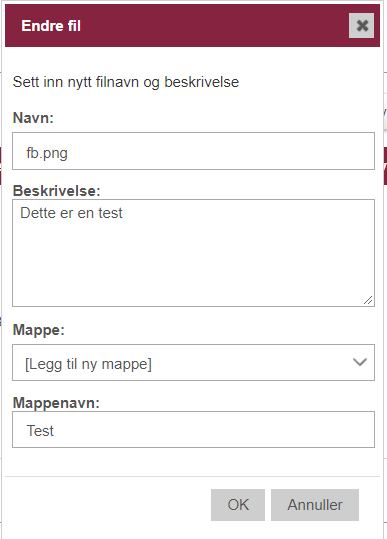The image size is (387, 539).
Task: Click inside the Beskrivelse text area
Action: 194,253
